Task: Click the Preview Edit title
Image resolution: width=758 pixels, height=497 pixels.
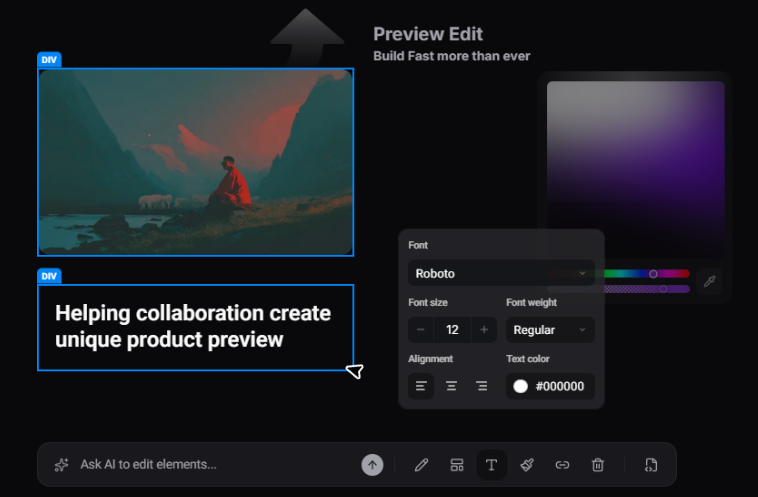Action: click(428, 34)
